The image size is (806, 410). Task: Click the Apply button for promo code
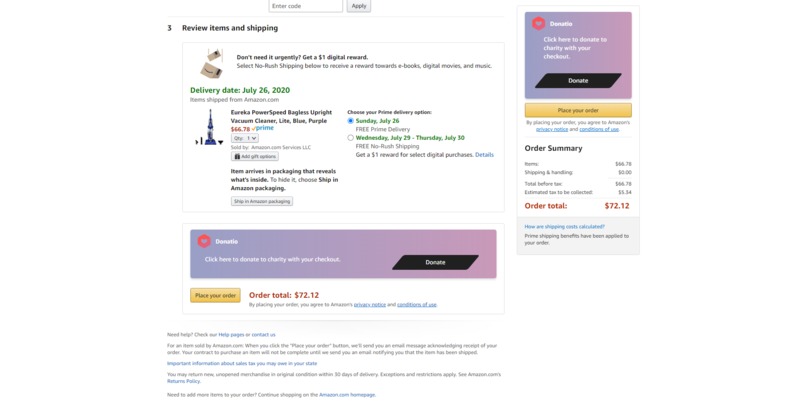[359, 6]
